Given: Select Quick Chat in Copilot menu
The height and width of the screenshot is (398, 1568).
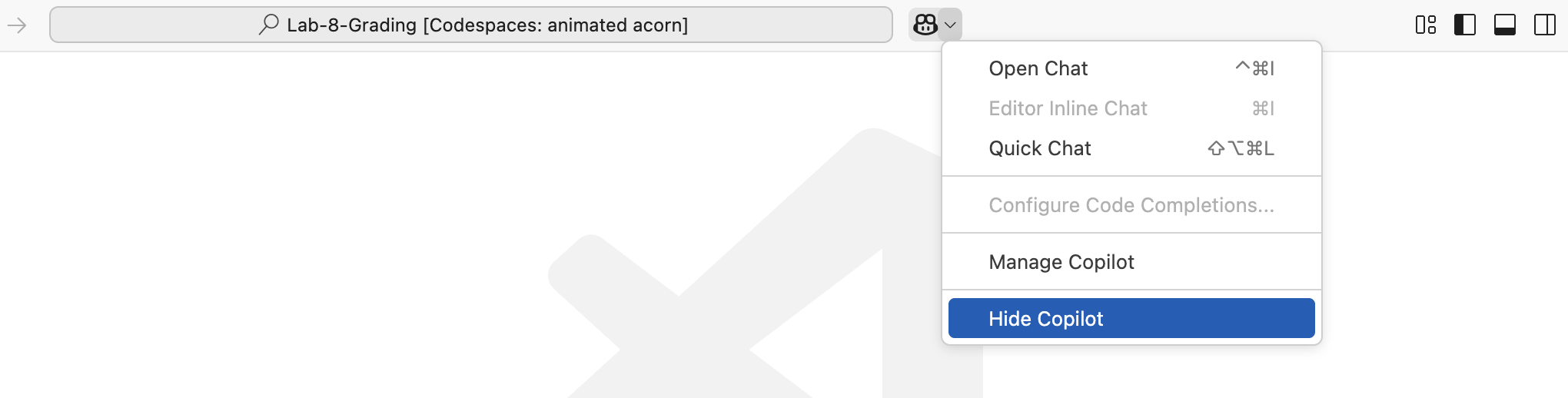Looking at the screenshot, I should (1131, 148).
